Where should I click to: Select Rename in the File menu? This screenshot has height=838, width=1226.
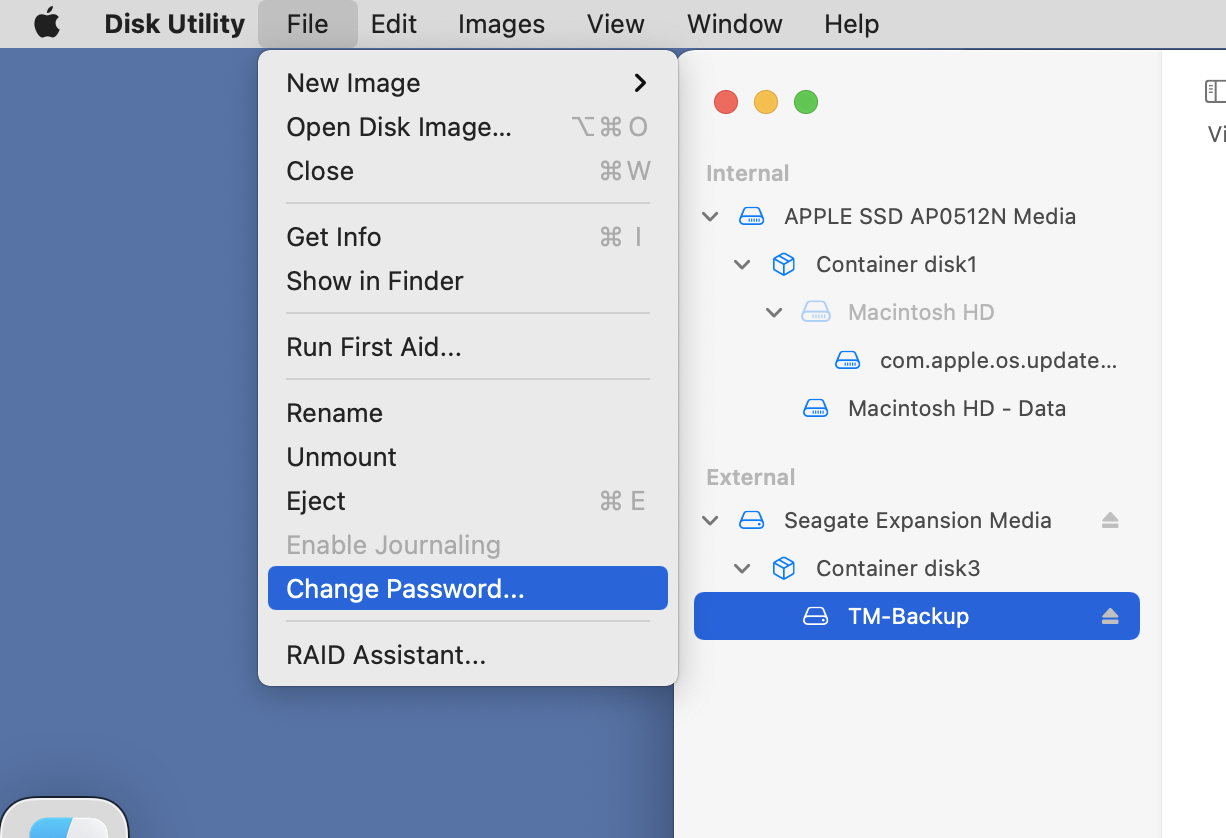click(468, 413)
